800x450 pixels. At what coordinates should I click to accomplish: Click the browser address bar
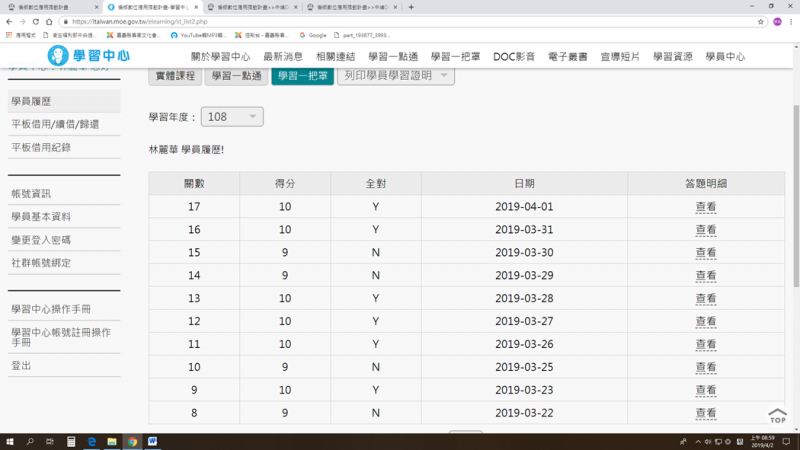point(400,20)
